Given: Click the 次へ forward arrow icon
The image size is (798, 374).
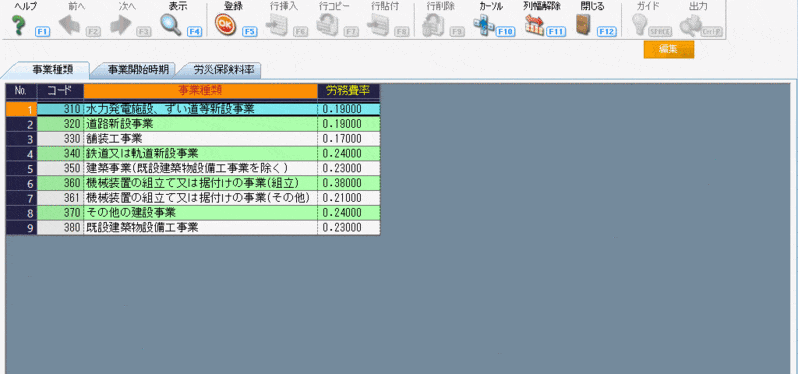Looking at the screenshot, I should click(121, 25).
